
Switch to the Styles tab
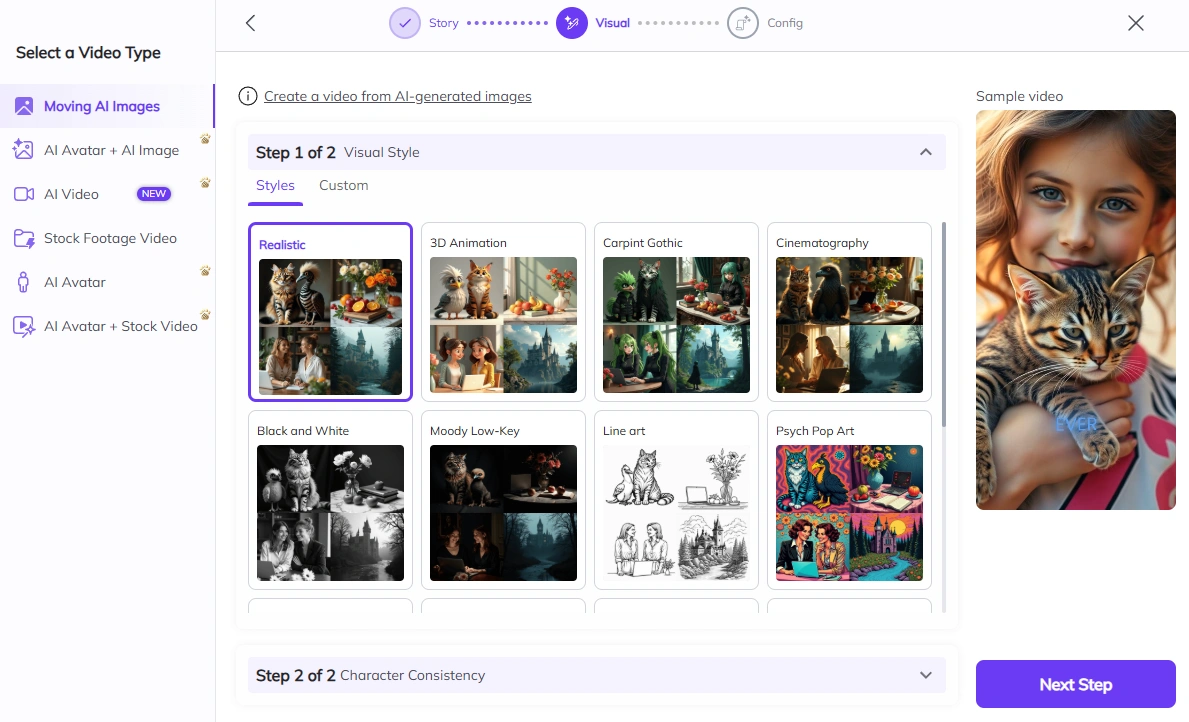pos(275,186)
